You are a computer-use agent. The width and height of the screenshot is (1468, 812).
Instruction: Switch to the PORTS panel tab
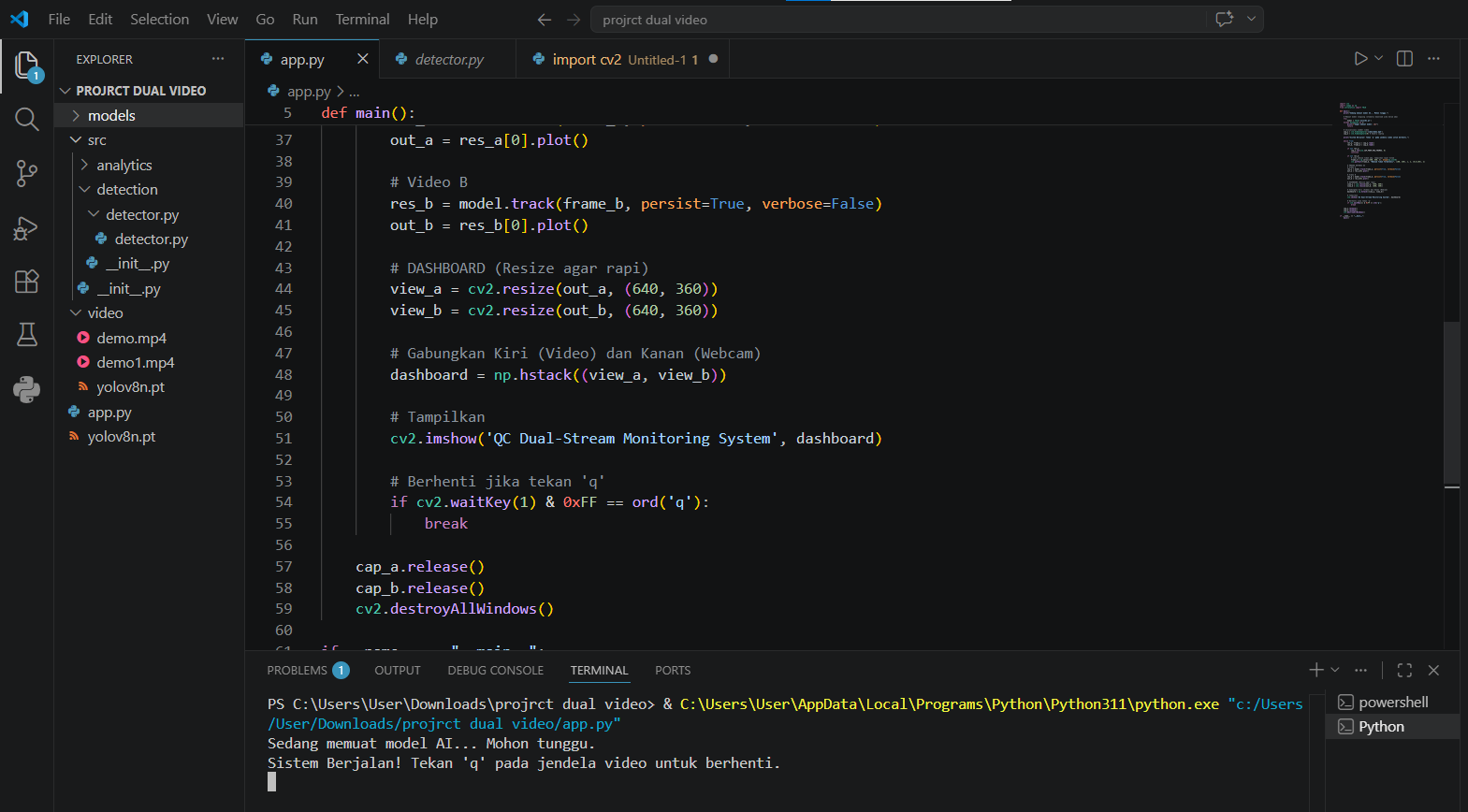(x=673, y=670)
